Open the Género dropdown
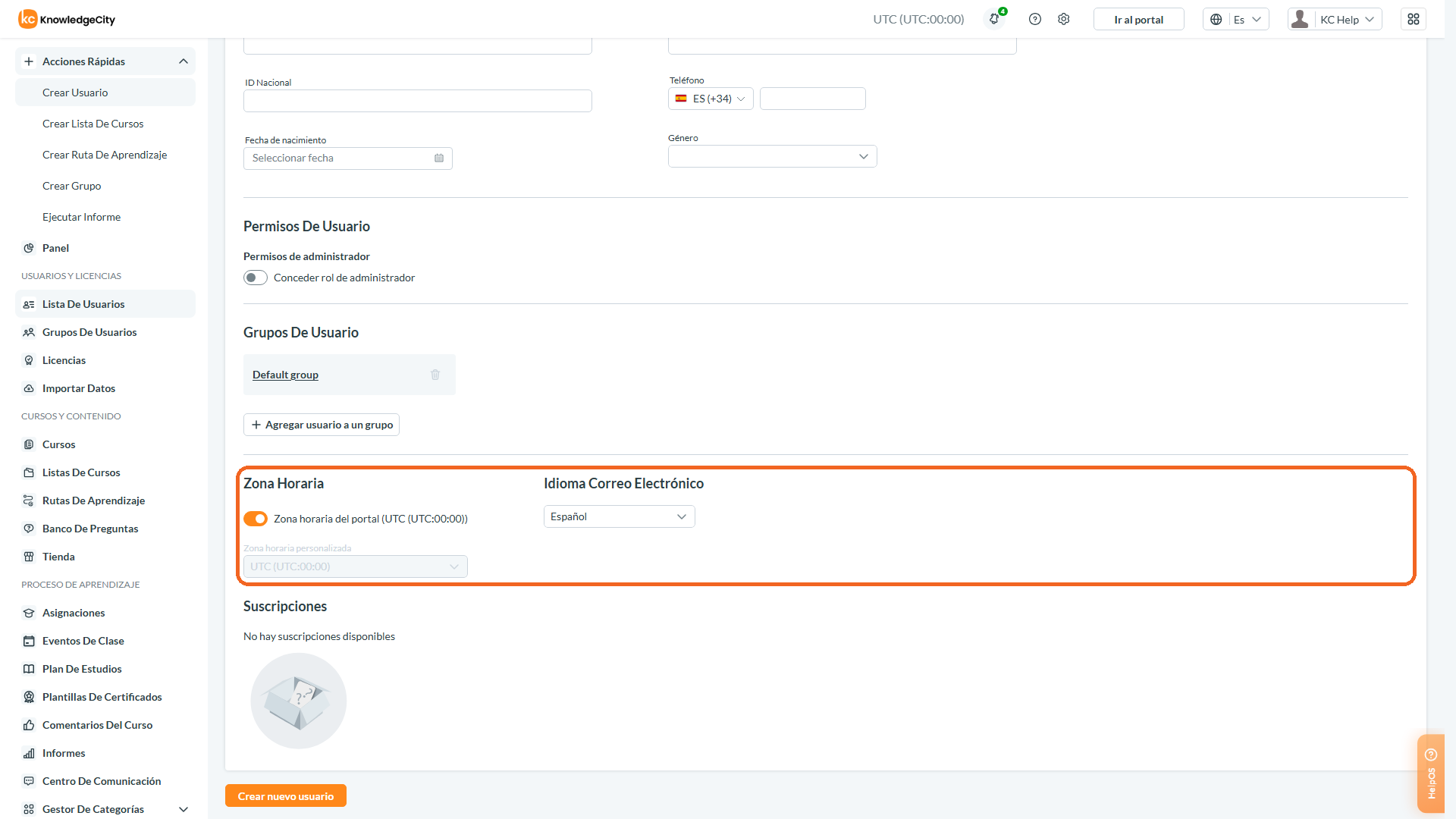 [772, 156]
